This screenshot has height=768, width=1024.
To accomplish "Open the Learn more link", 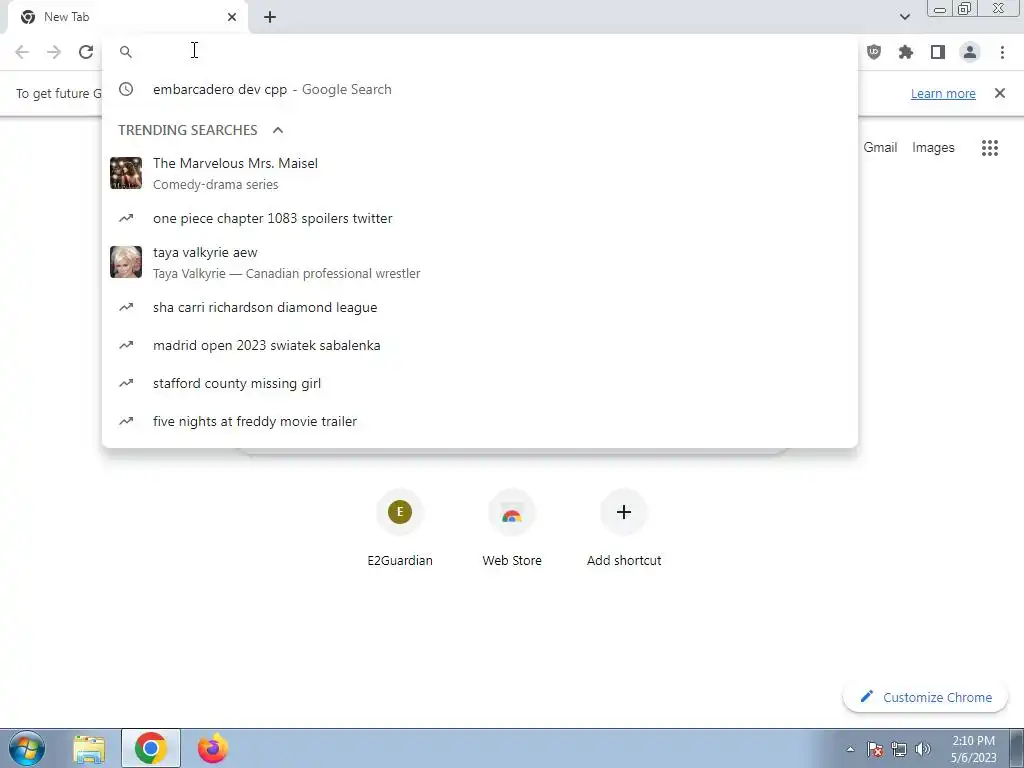I will (x=943, y=93).
